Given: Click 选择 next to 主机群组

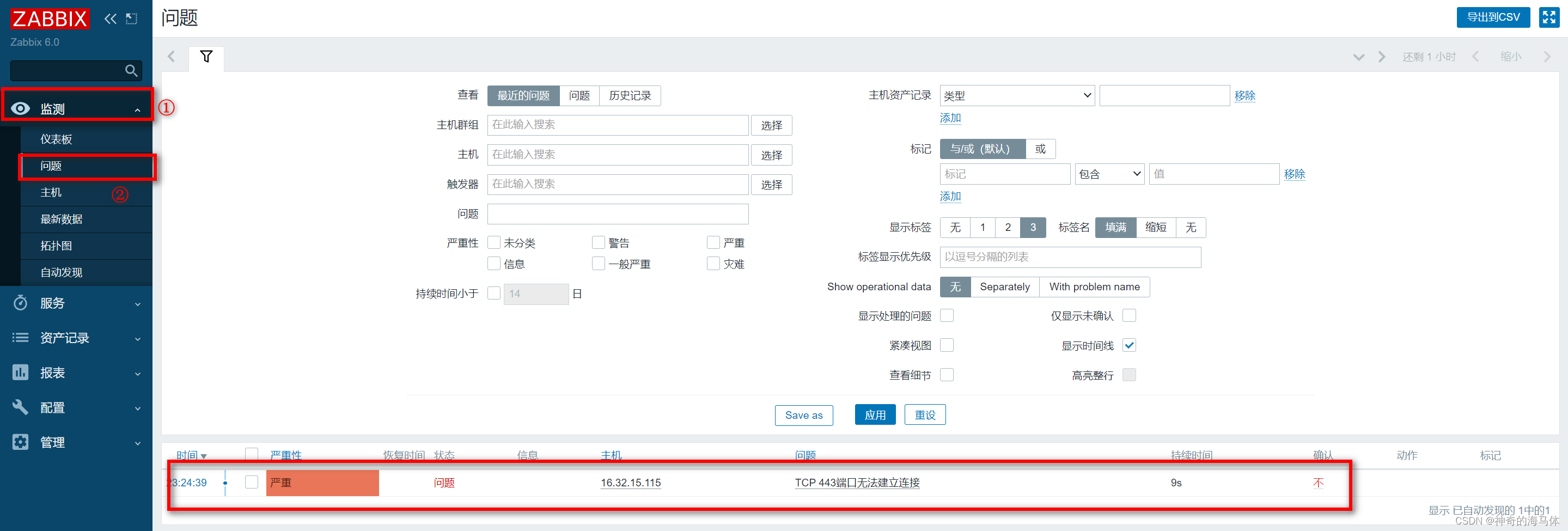Looking at the screenshot, I should pos(771,125).
